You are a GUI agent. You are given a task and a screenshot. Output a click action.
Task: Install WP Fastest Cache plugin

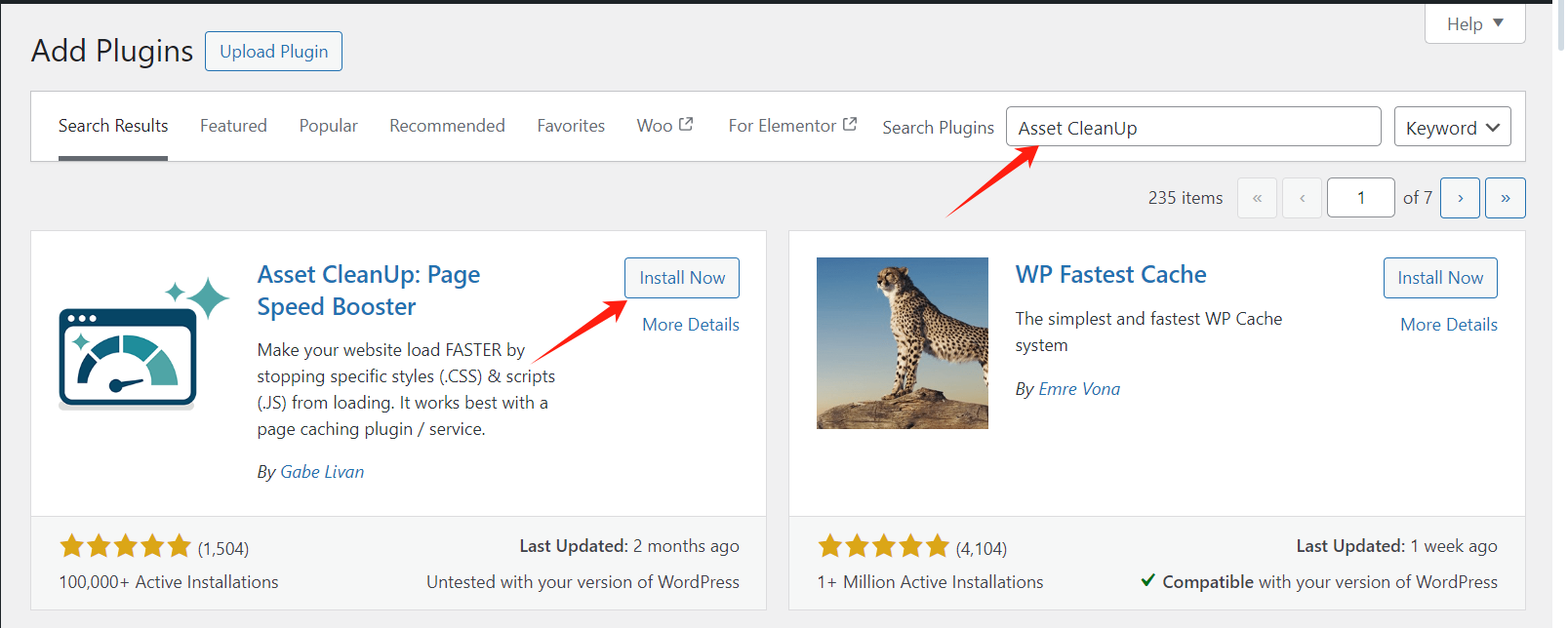pyautogui.click(x=1440, y=278)
